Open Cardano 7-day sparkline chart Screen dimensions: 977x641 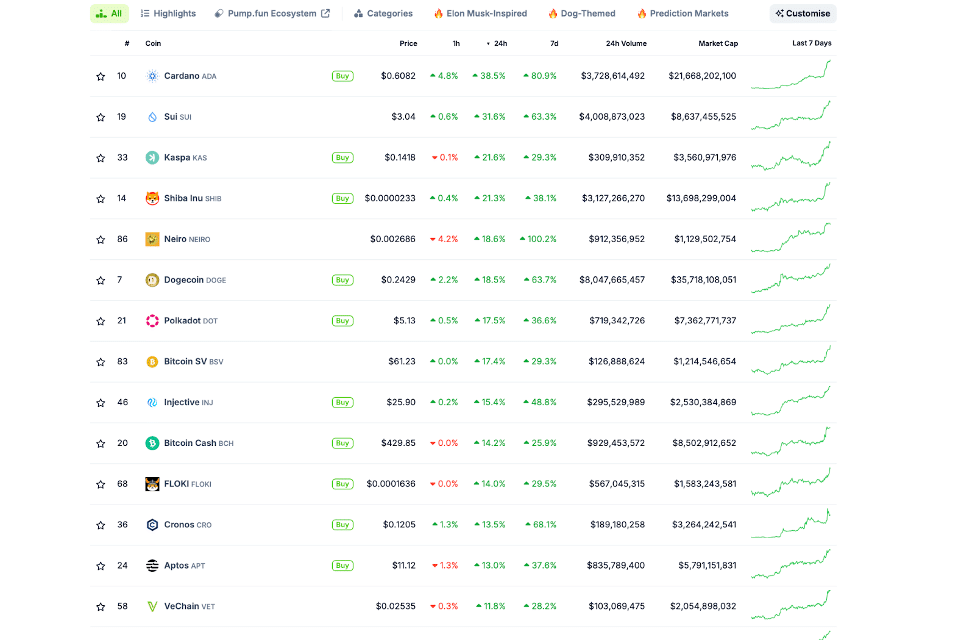791,75
